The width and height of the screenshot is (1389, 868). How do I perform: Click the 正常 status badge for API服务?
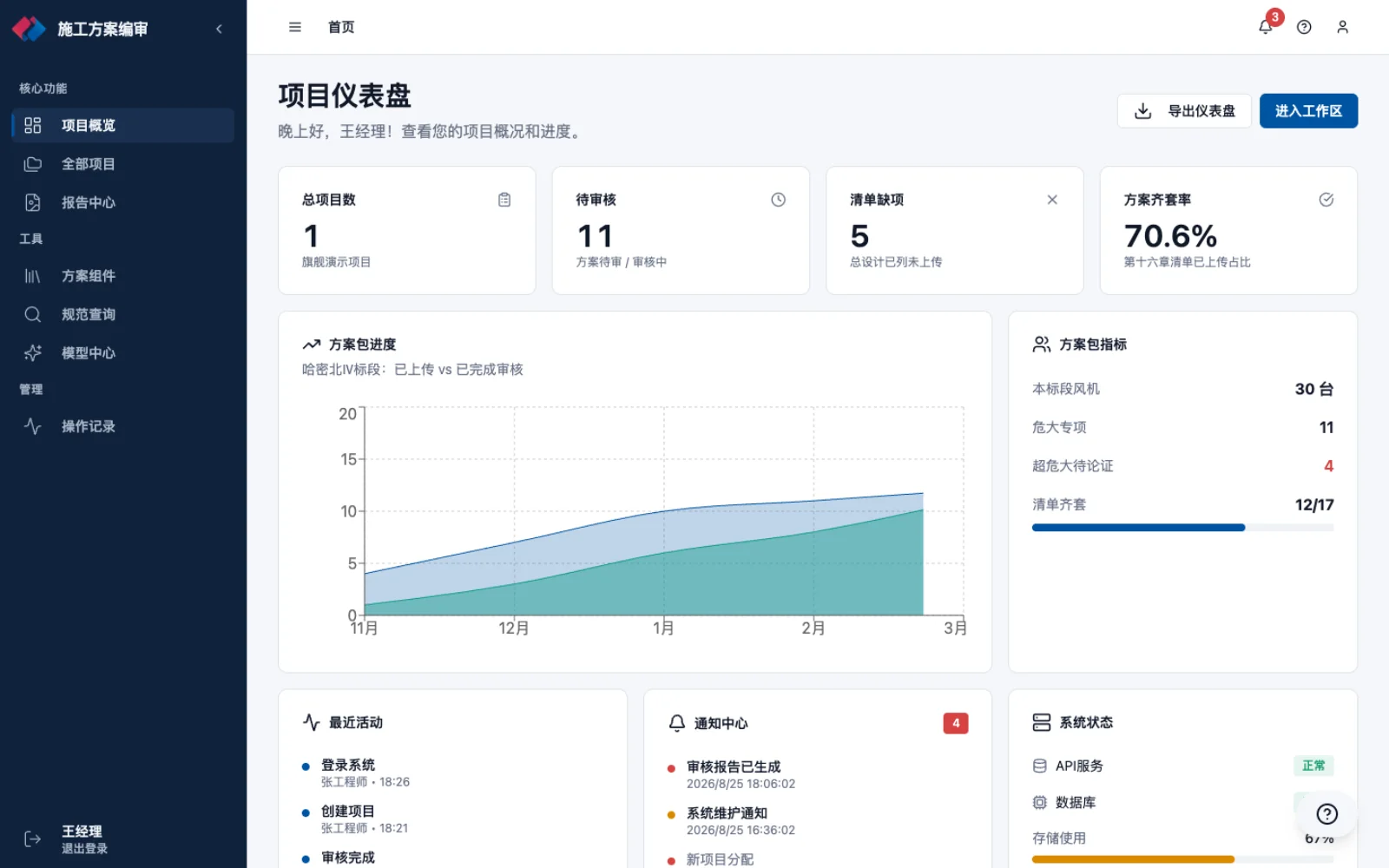click(x=1313, y=766)
